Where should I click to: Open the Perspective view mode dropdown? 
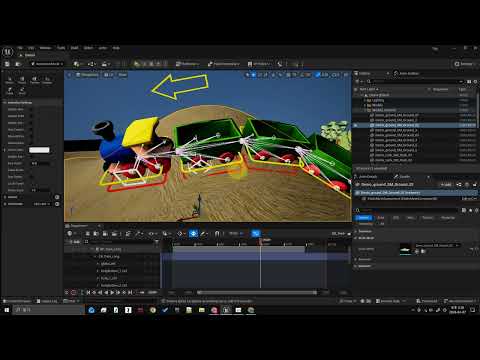87,75
